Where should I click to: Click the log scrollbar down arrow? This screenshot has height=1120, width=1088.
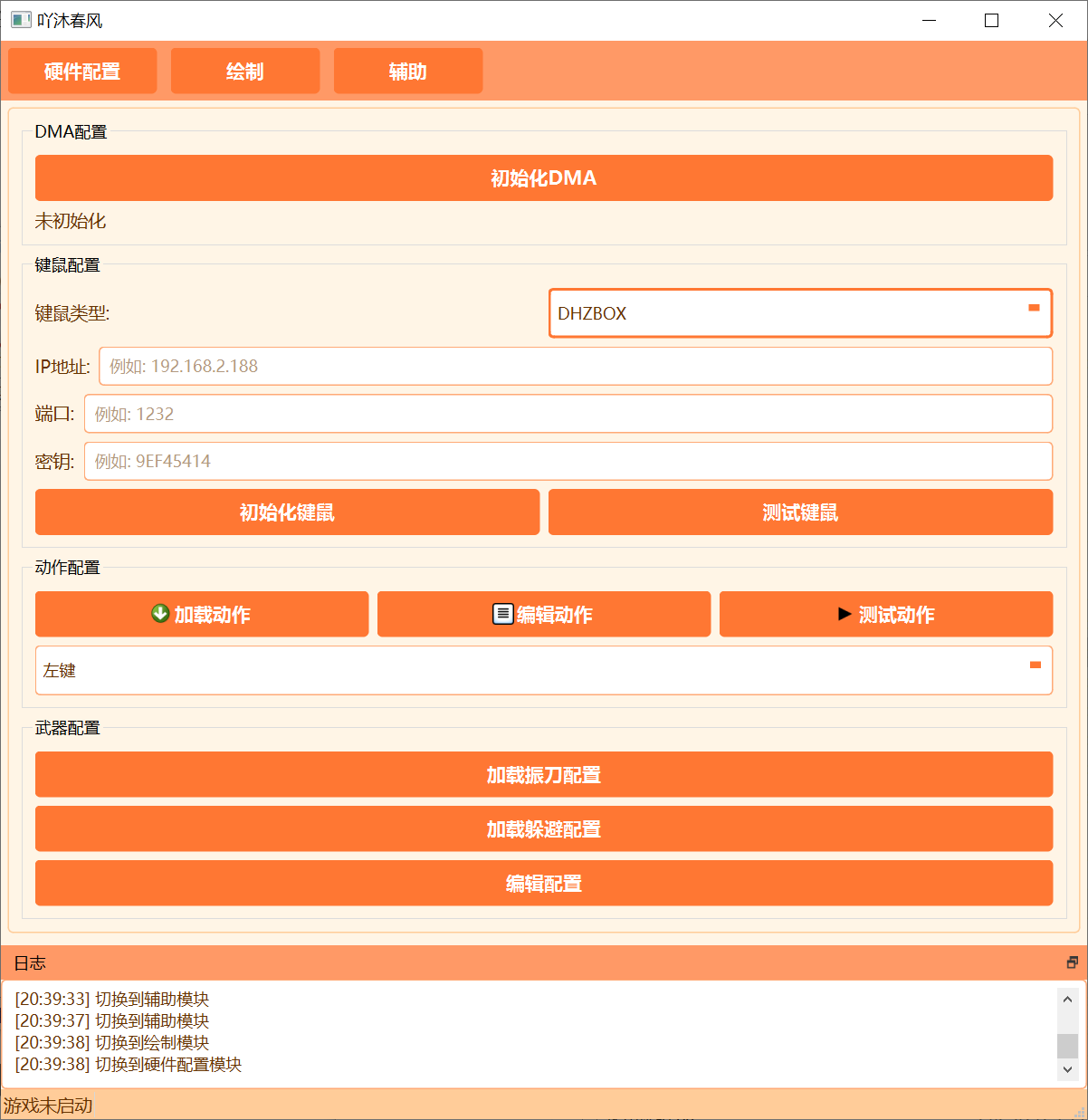pyautogui.click(x=1067, y=1069)
